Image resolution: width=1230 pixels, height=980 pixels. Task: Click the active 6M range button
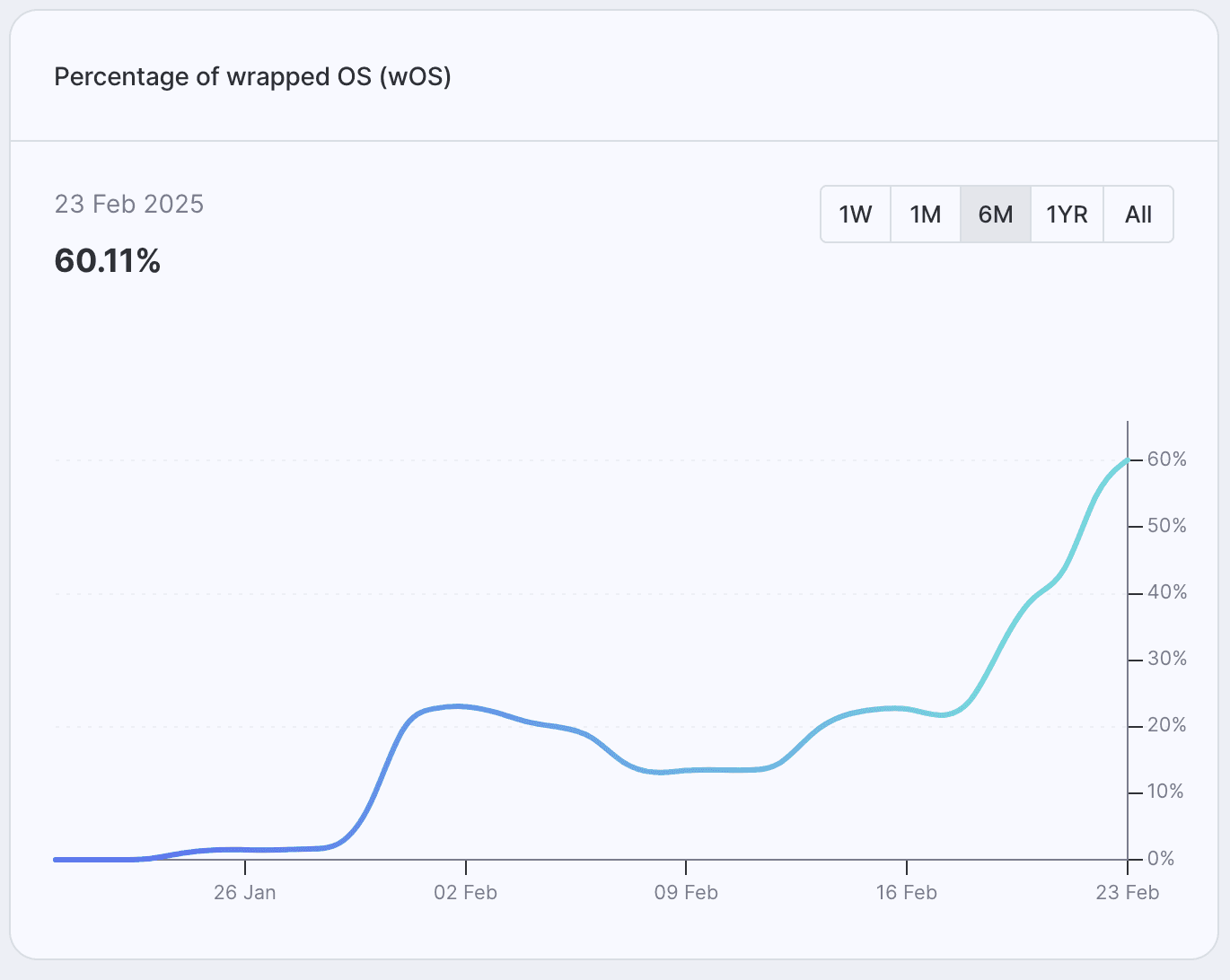(996, 214)
